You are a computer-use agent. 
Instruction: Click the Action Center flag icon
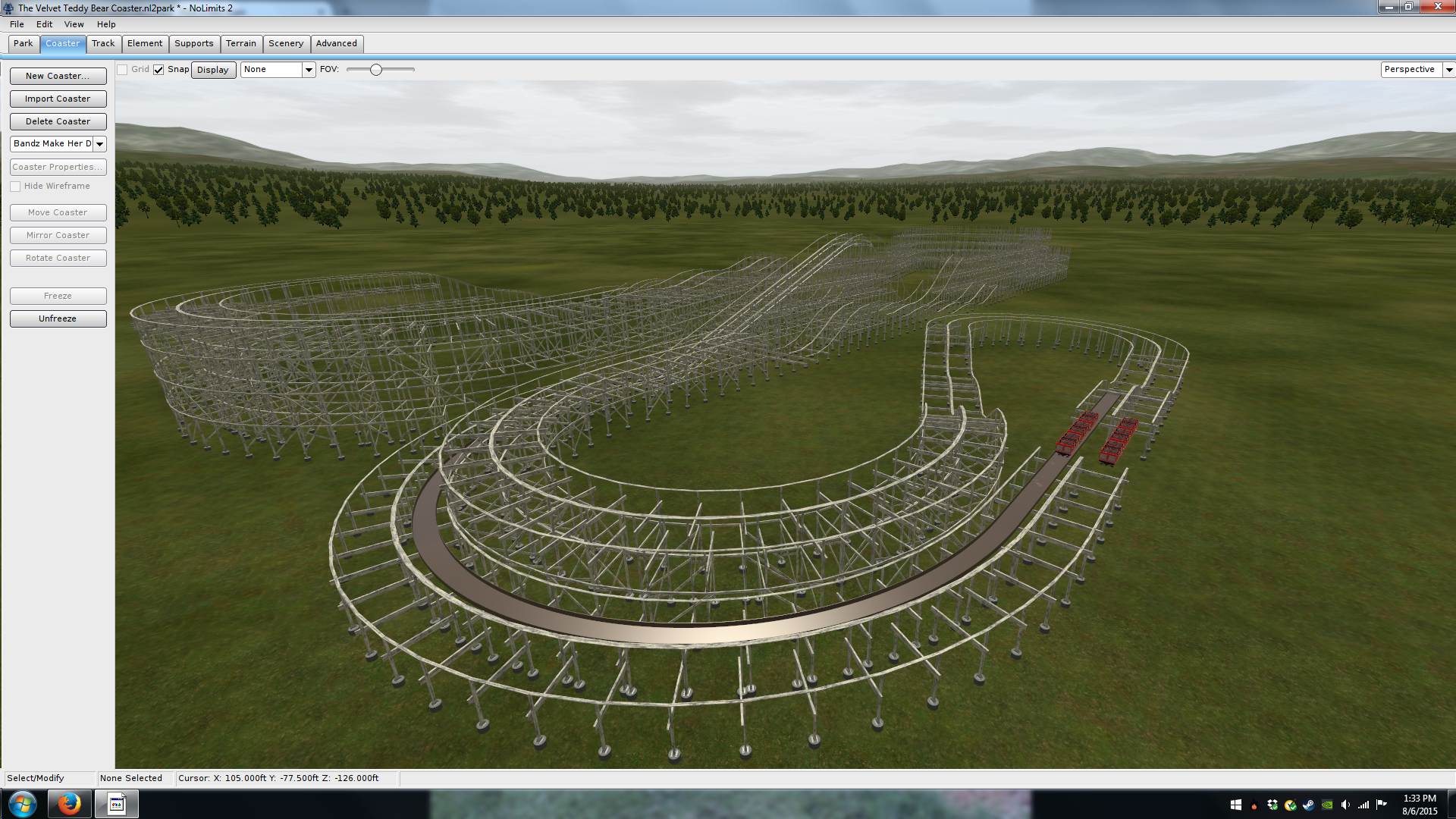point(1381,805)
